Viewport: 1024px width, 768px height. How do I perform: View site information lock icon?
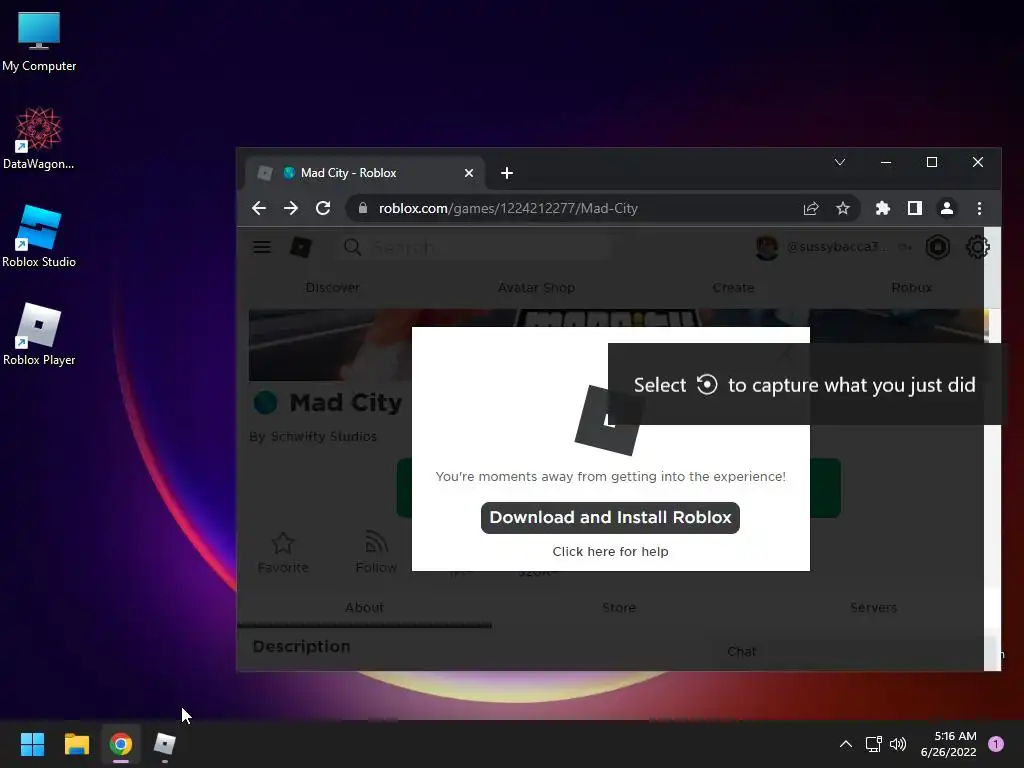click(363, 208)
